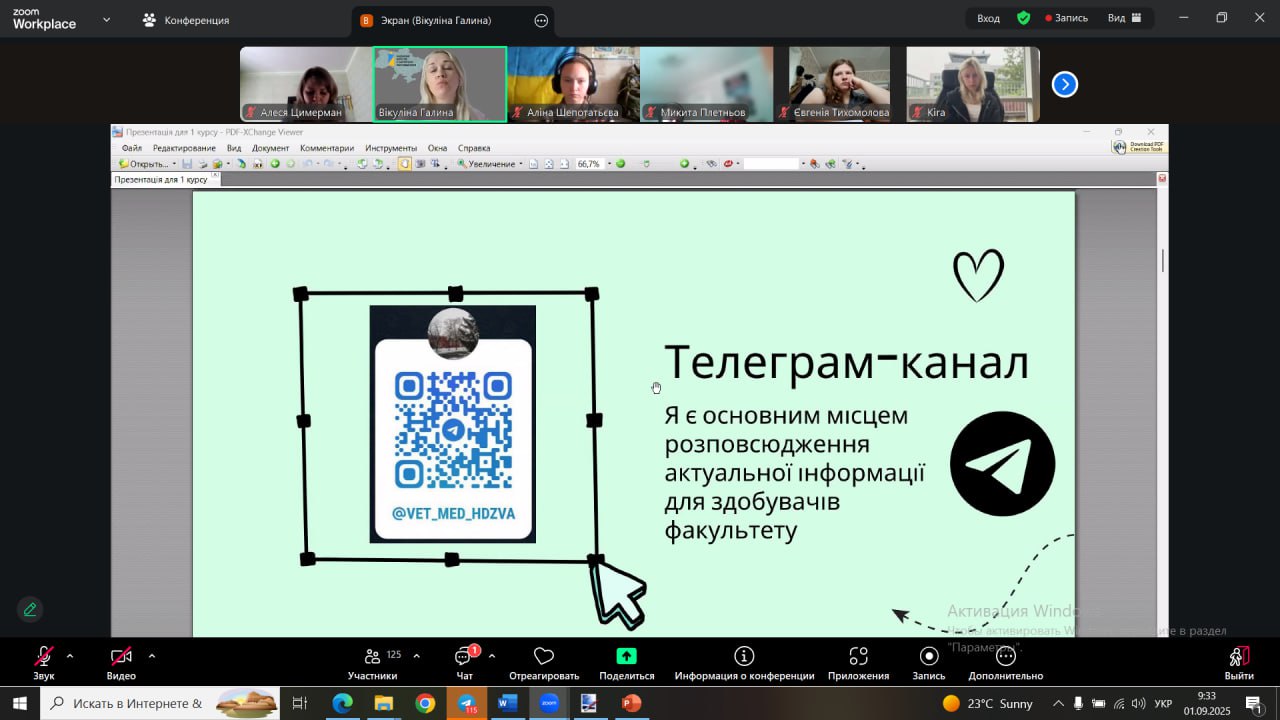Open Word from the taskbar

[x=508, y=703]
